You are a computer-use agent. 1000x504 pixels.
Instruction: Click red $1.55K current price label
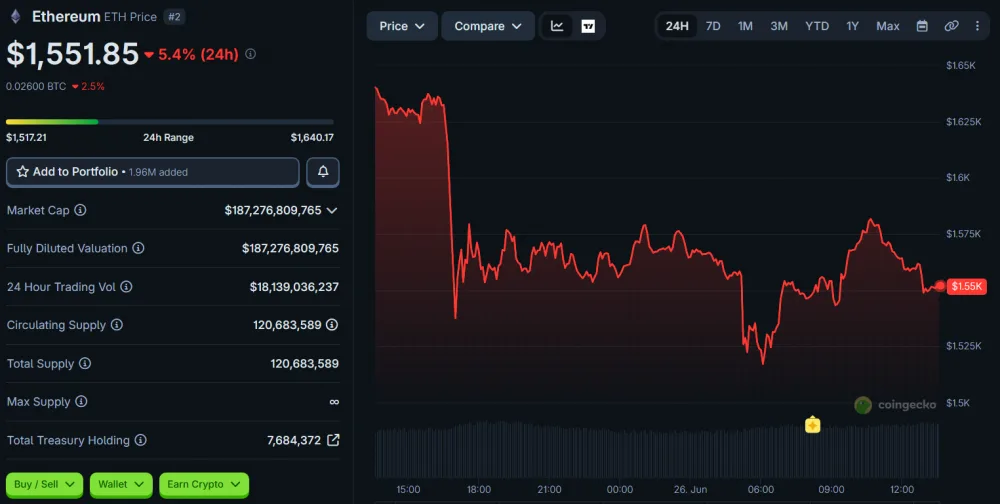(967, 286)
